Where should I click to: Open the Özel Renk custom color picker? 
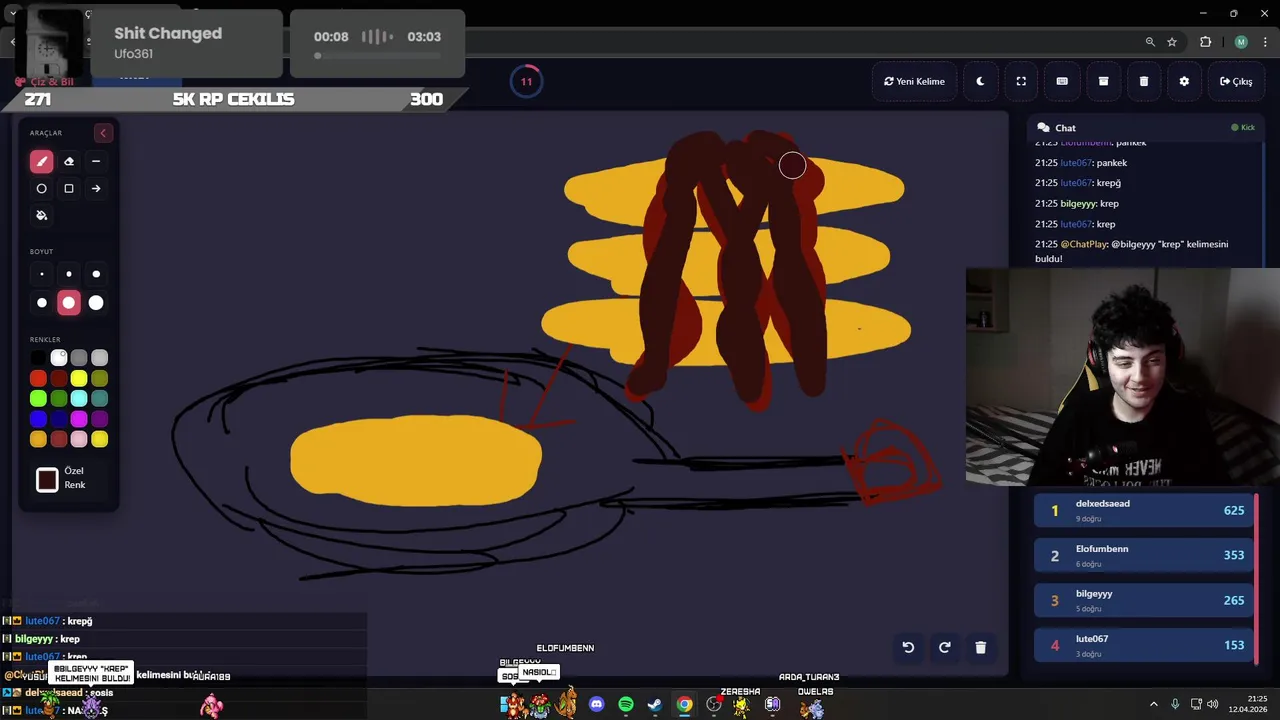click(x=47, y=480)
